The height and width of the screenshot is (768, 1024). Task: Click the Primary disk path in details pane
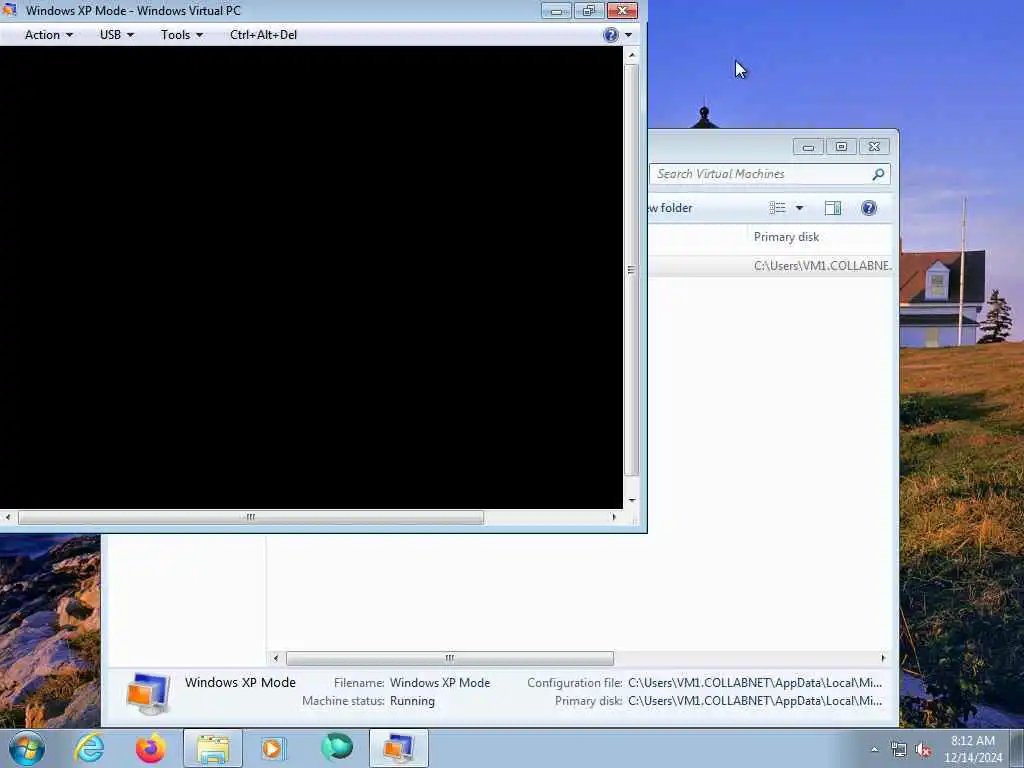(x=755, y=701)
